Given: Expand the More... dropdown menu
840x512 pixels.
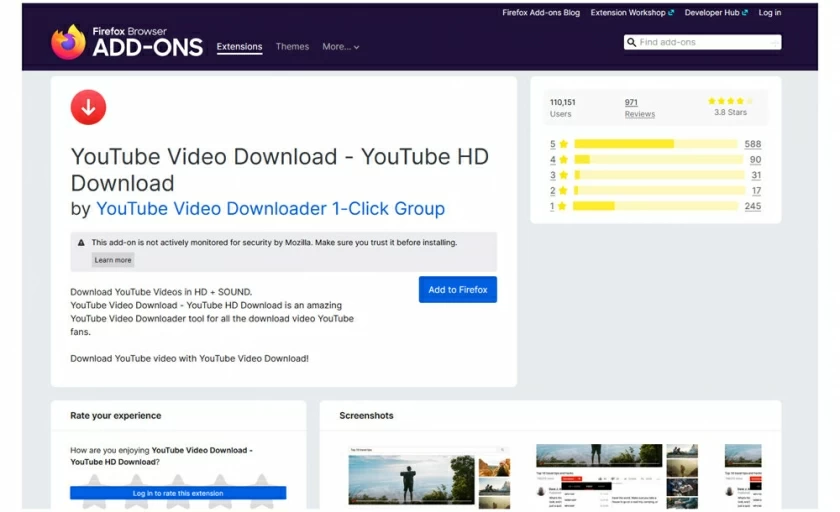Looking at the screenshot, I should click(341, 47).
